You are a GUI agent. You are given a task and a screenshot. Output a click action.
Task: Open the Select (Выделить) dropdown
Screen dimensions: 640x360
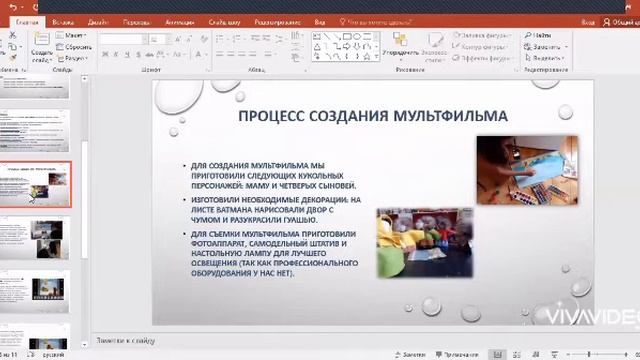544,58
